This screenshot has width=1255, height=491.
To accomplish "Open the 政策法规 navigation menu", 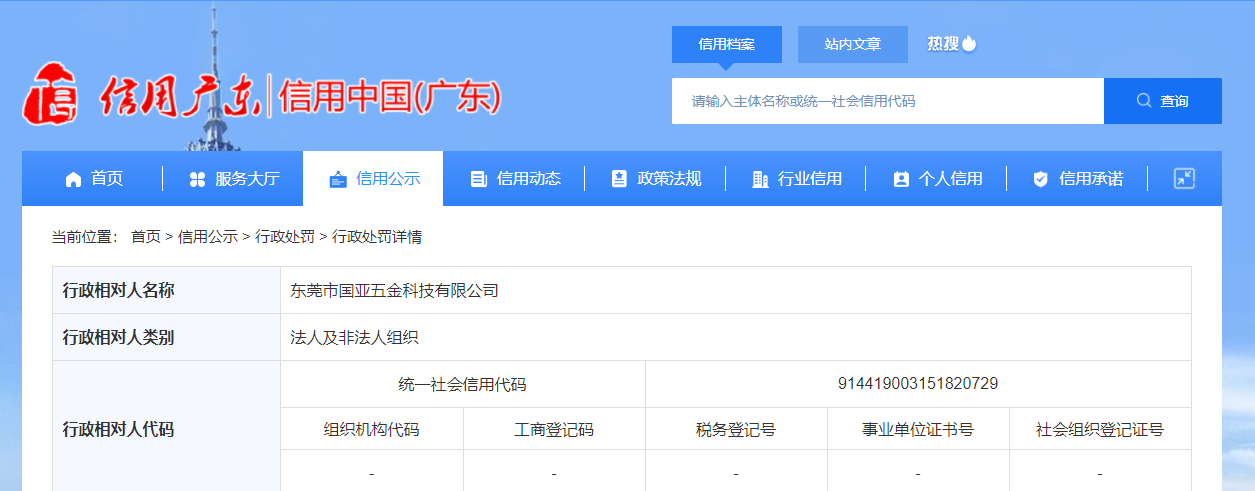I will 655,179.
